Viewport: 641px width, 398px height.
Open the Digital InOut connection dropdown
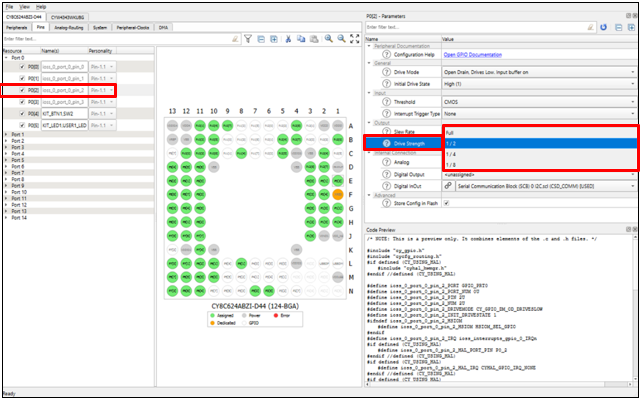[545, 186]
